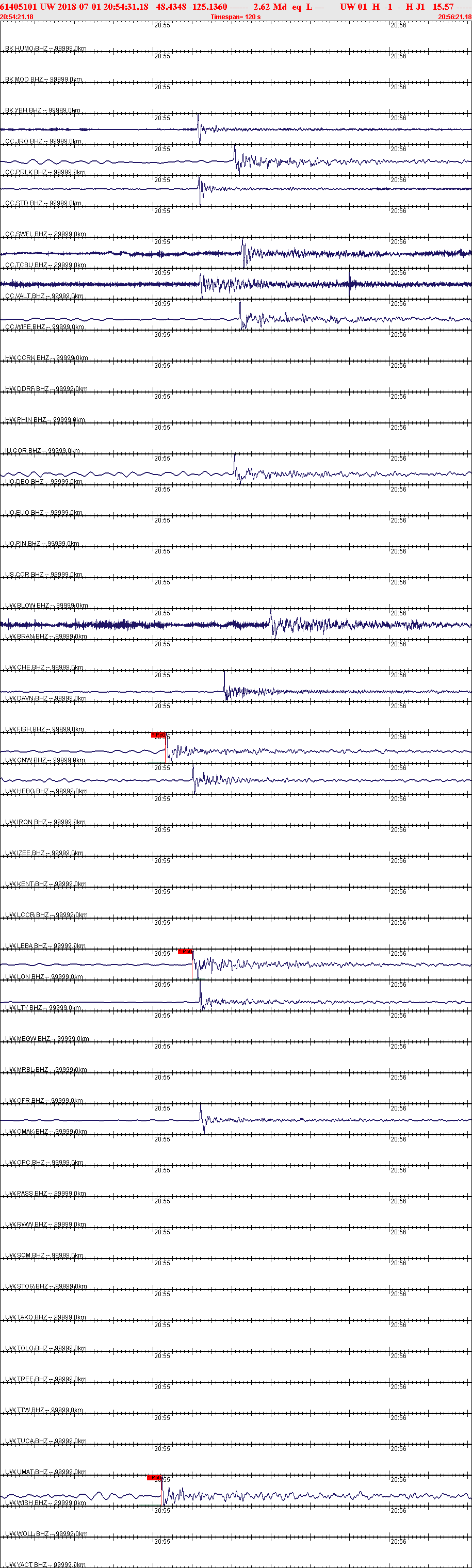Select the UW.TTW.BHZ station label
This screenshot has height=1568, width=472.
point(44,1410)
